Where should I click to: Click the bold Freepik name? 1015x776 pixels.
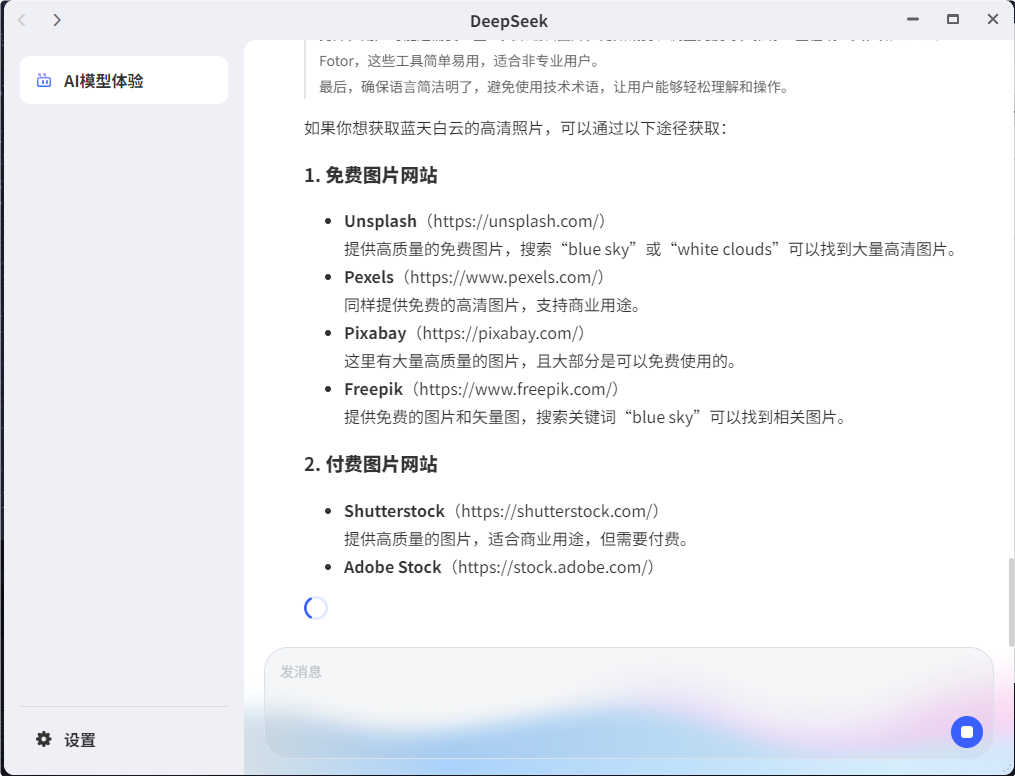pyautogui.click(x=374, y=389)
